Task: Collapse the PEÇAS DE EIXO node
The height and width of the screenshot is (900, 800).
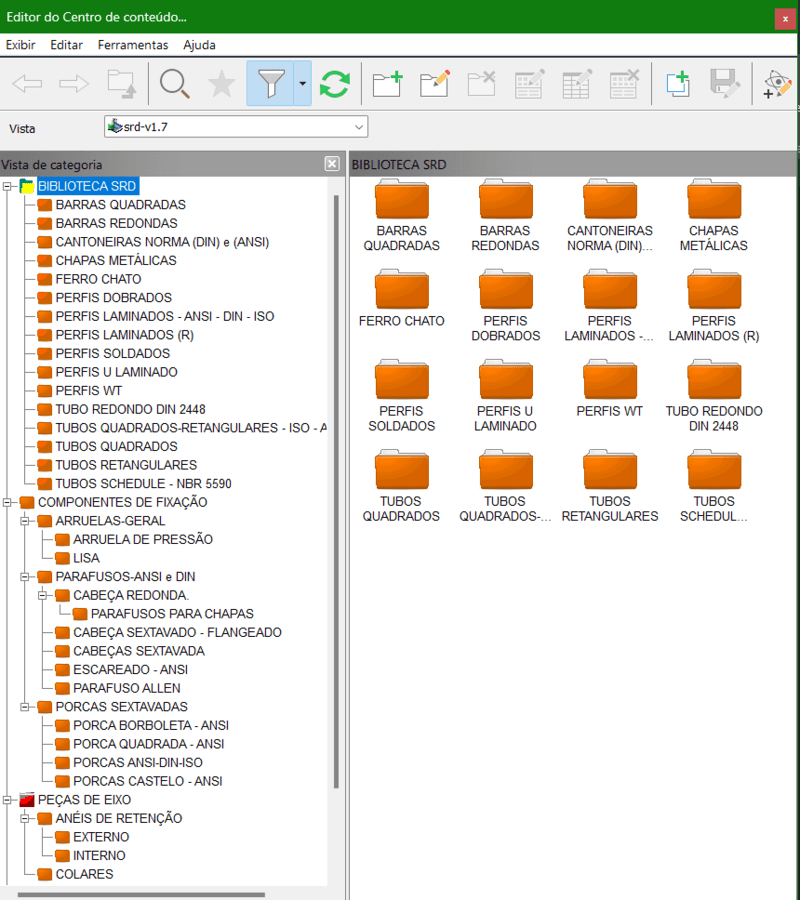Action: (7, 800)
